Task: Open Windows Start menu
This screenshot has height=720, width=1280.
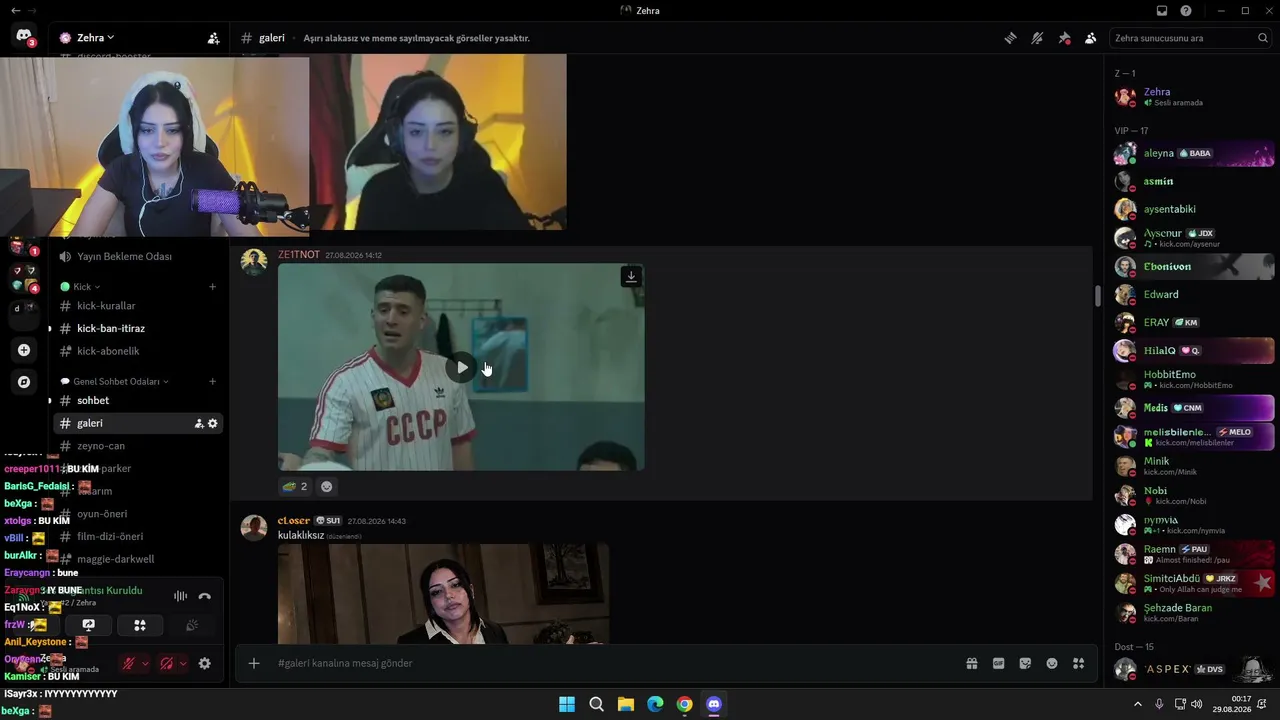Action: point(567,704)
